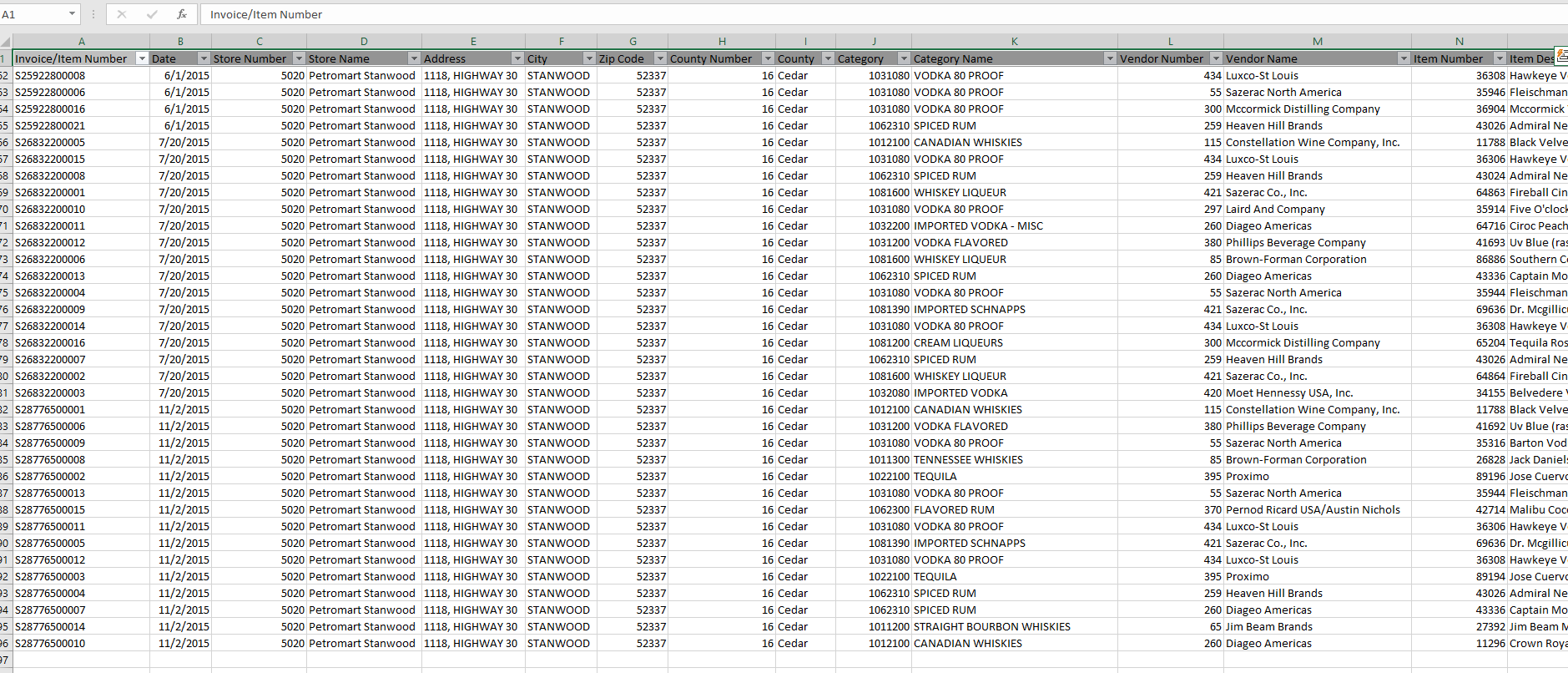The image size is (1568, 673).
Task: Select column D header
Action: tap(364, 41)
